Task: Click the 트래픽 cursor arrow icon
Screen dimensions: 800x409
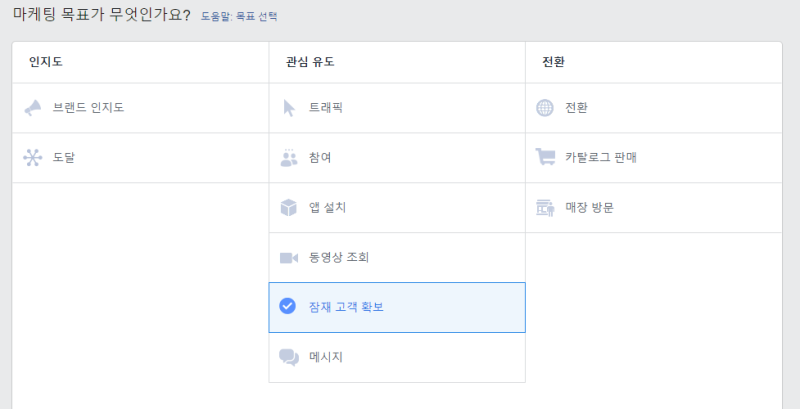Action: pos(289,107)
